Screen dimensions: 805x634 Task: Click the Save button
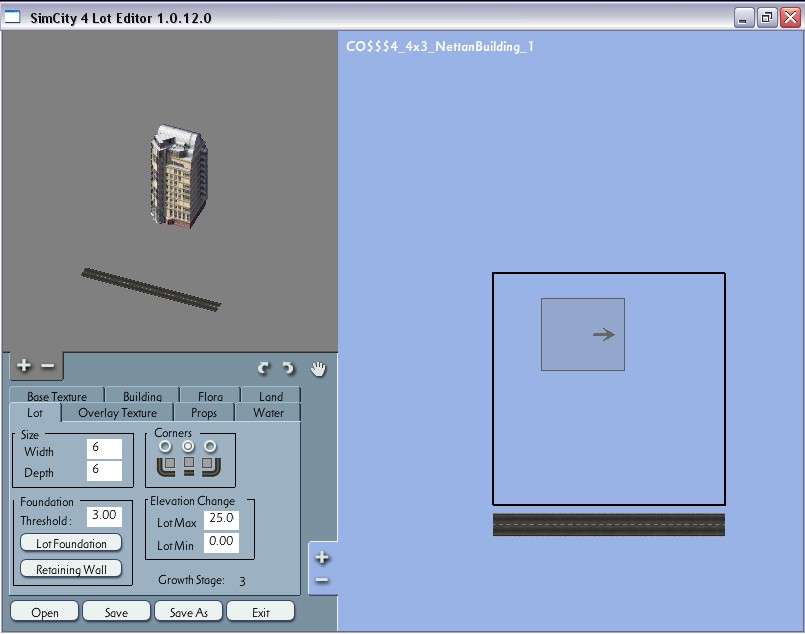pyautogui.click(x=117, y=612)
